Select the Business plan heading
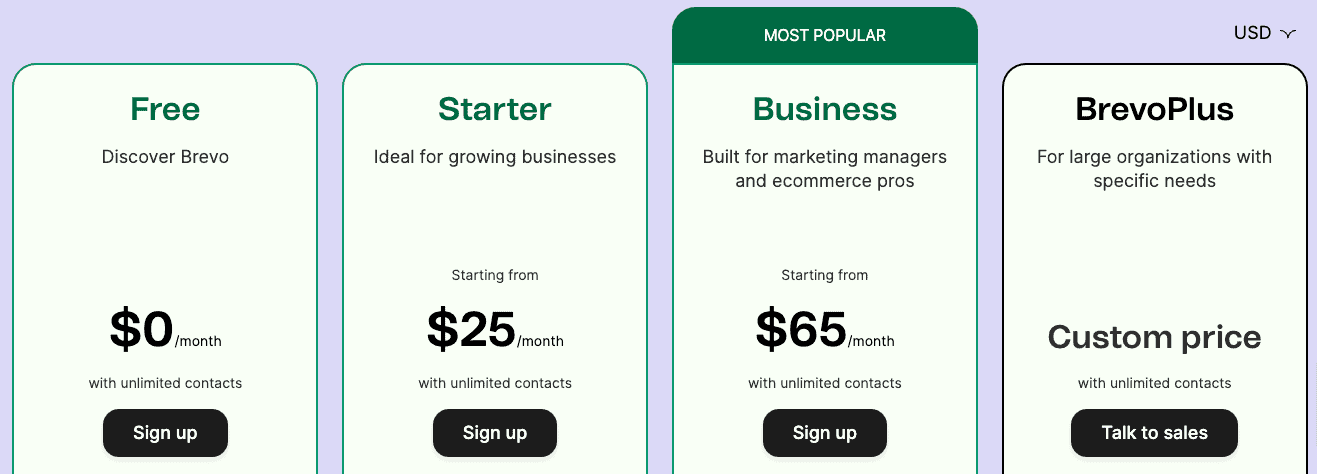This screenshot has height=474, width=1317. click(825, 109)
